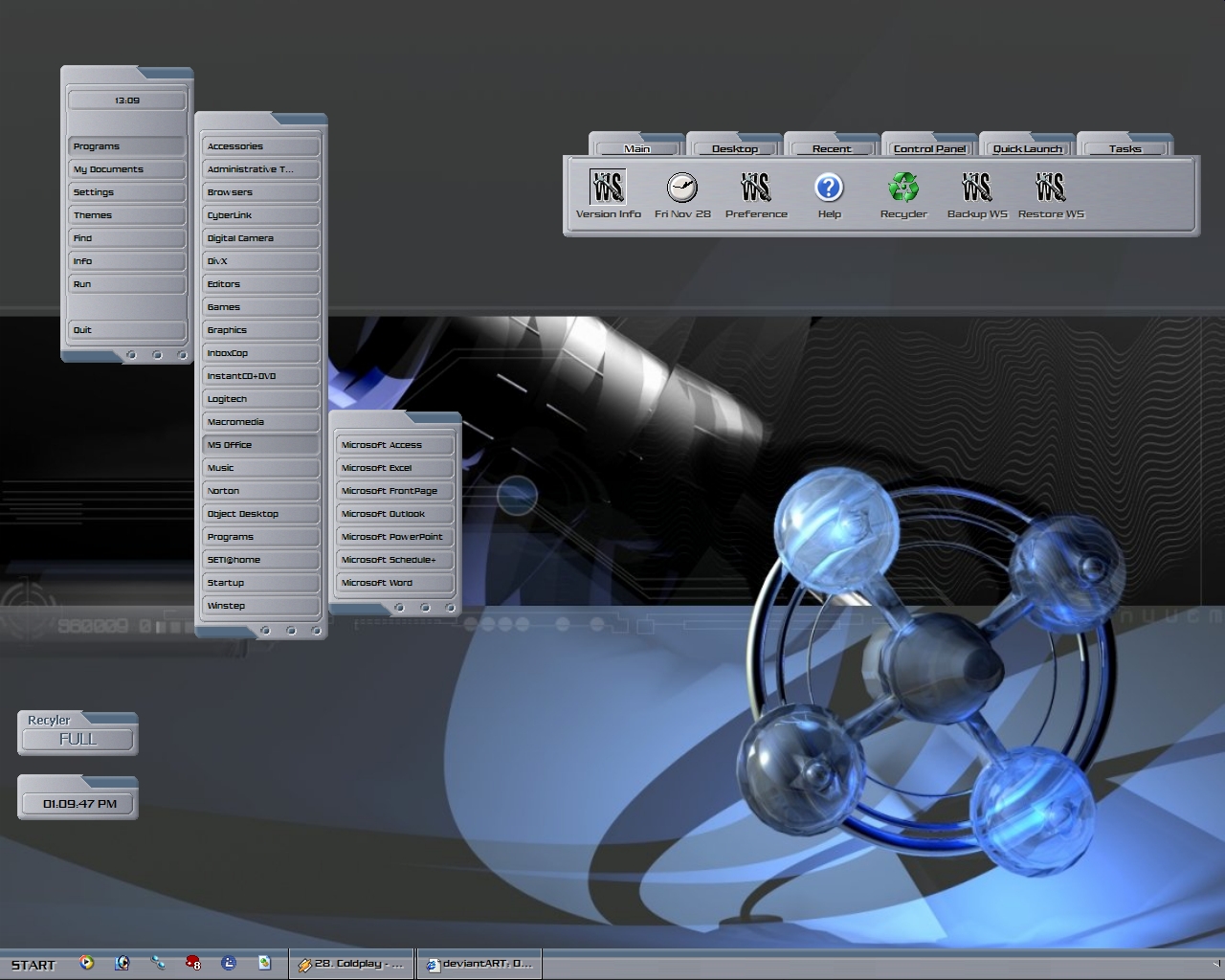This screenshot has width=1225, height=980.
Task: Switch to the Recent tab
Action: coord(832,148)
